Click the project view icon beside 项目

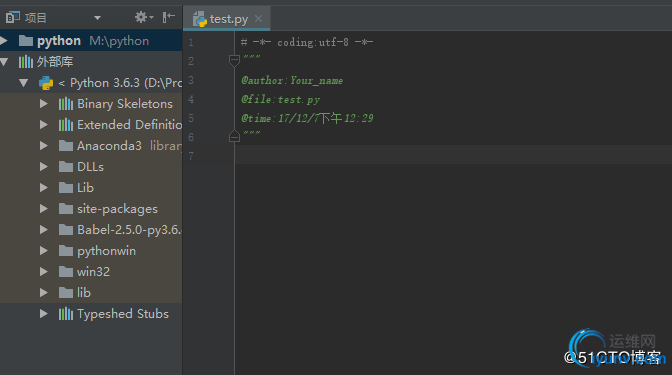13,18
